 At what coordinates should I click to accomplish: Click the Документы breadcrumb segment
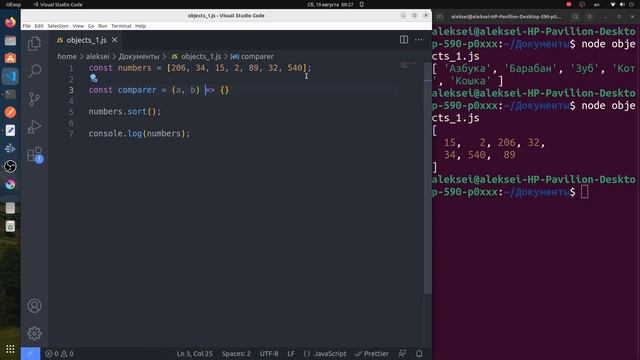[139, 56]
